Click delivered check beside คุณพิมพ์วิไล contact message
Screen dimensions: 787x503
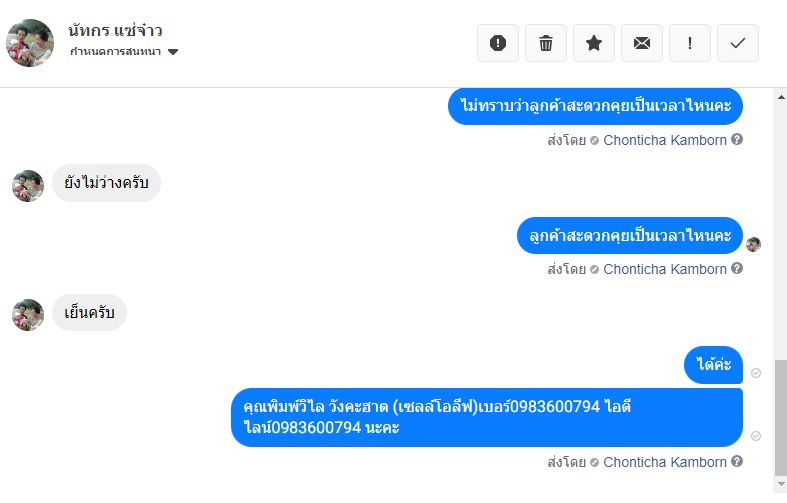tap(756, 436)
